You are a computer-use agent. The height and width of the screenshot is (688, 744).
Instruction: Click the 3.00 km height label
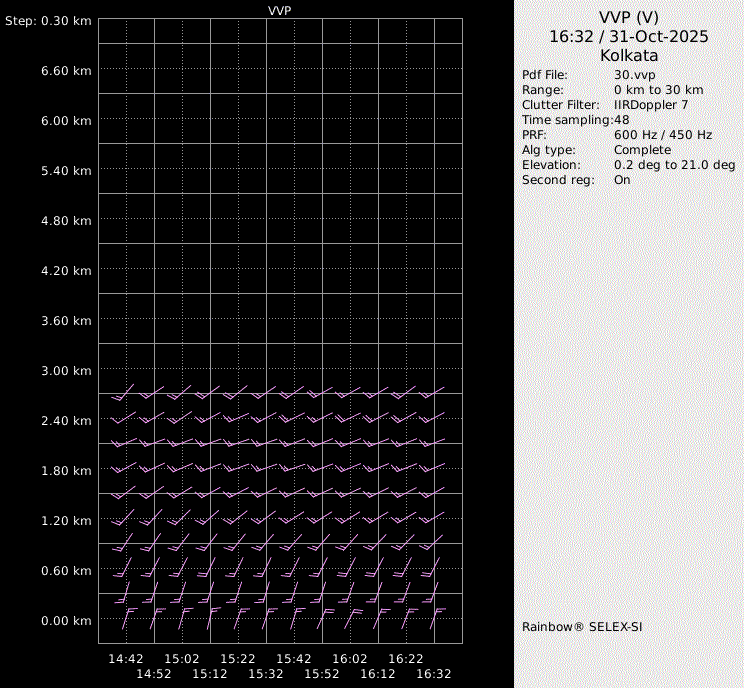(67, 371)
